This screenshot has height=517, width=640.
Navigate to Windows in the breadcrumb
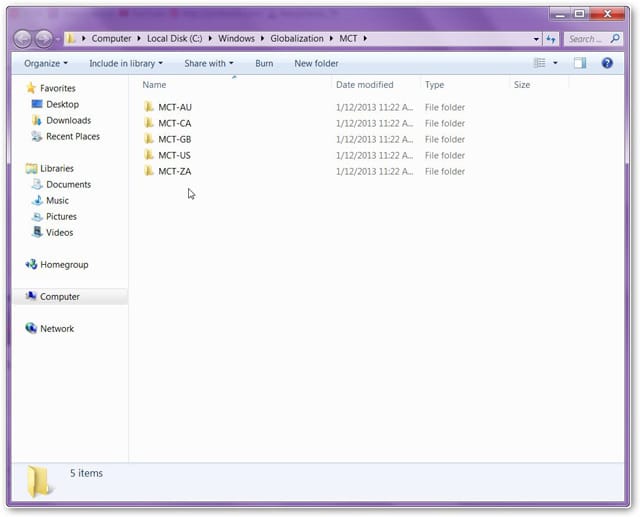point(236,38)
